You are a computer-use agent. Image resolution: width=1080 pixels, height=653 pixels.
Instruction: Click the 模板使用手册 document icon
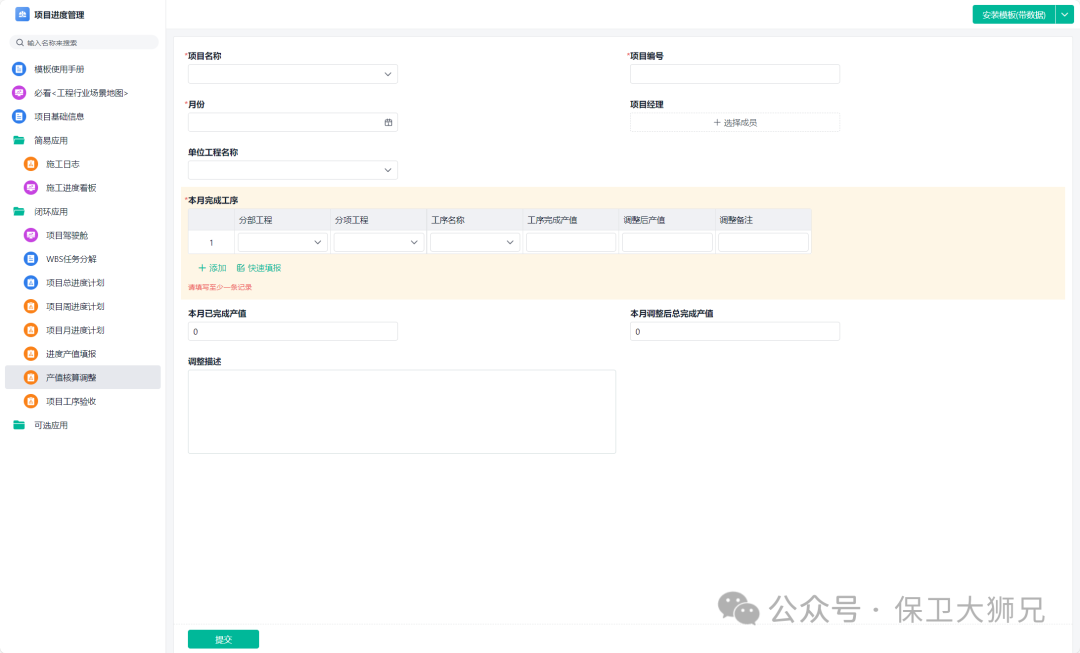pos(19,69)
